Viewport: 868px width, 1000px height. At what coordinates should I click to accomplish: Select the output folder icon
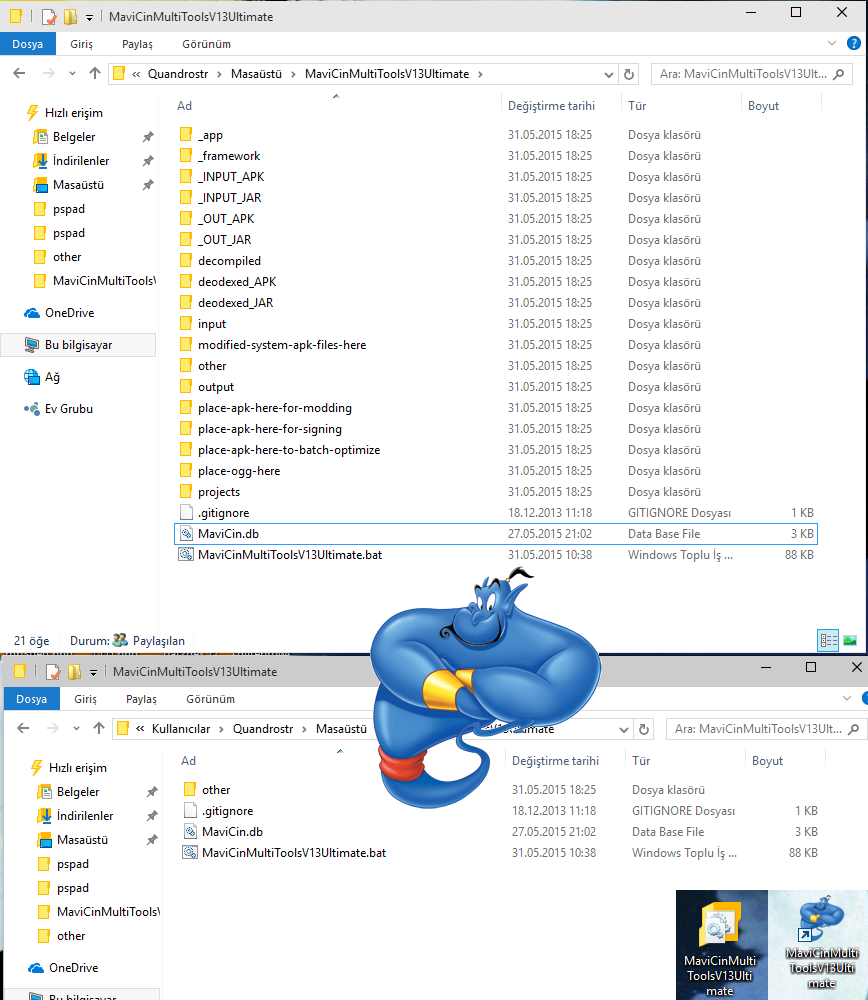(x=186, y=386)
